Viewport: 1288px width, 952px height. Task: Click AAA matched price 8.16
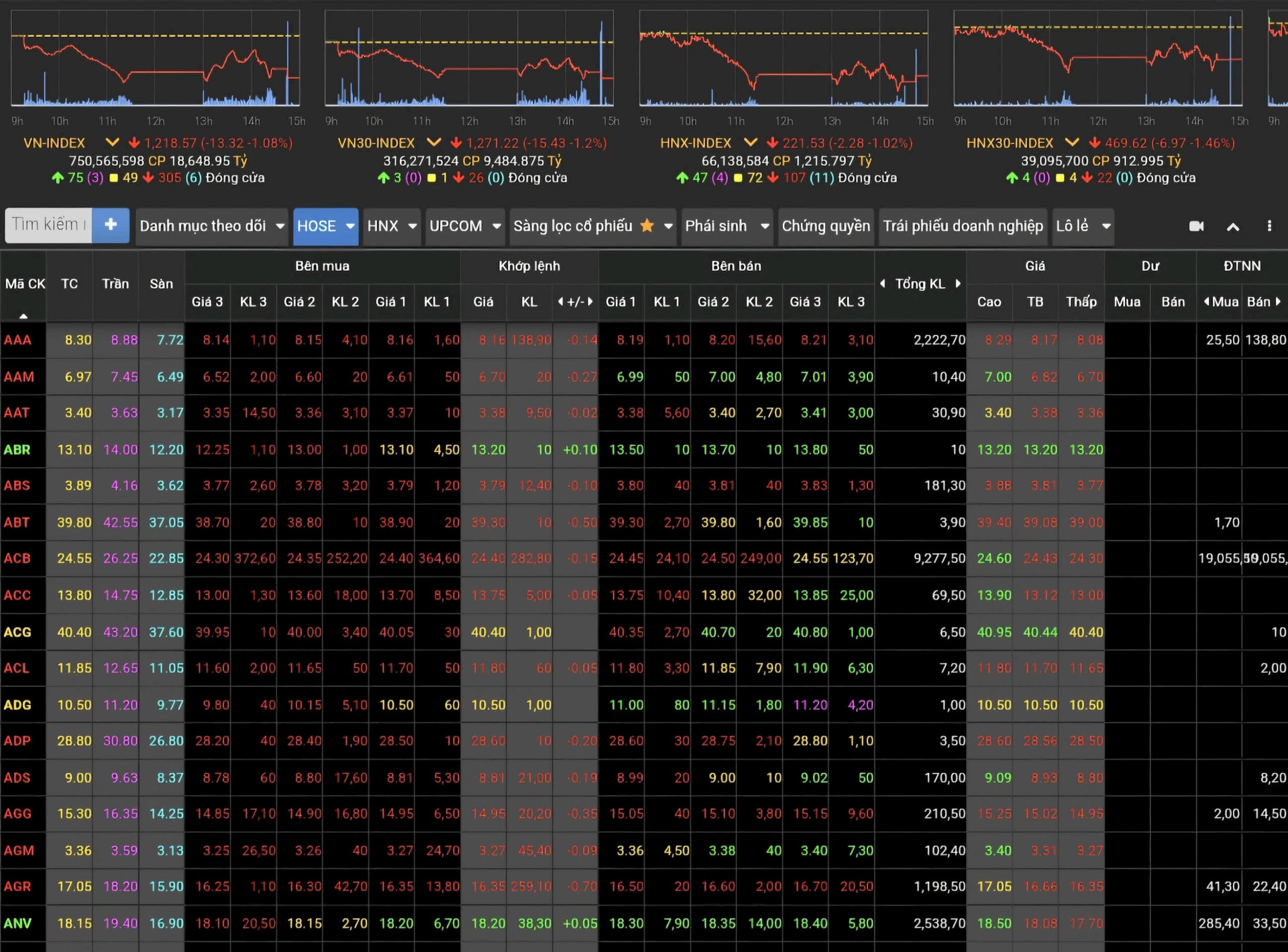(492, 340)
